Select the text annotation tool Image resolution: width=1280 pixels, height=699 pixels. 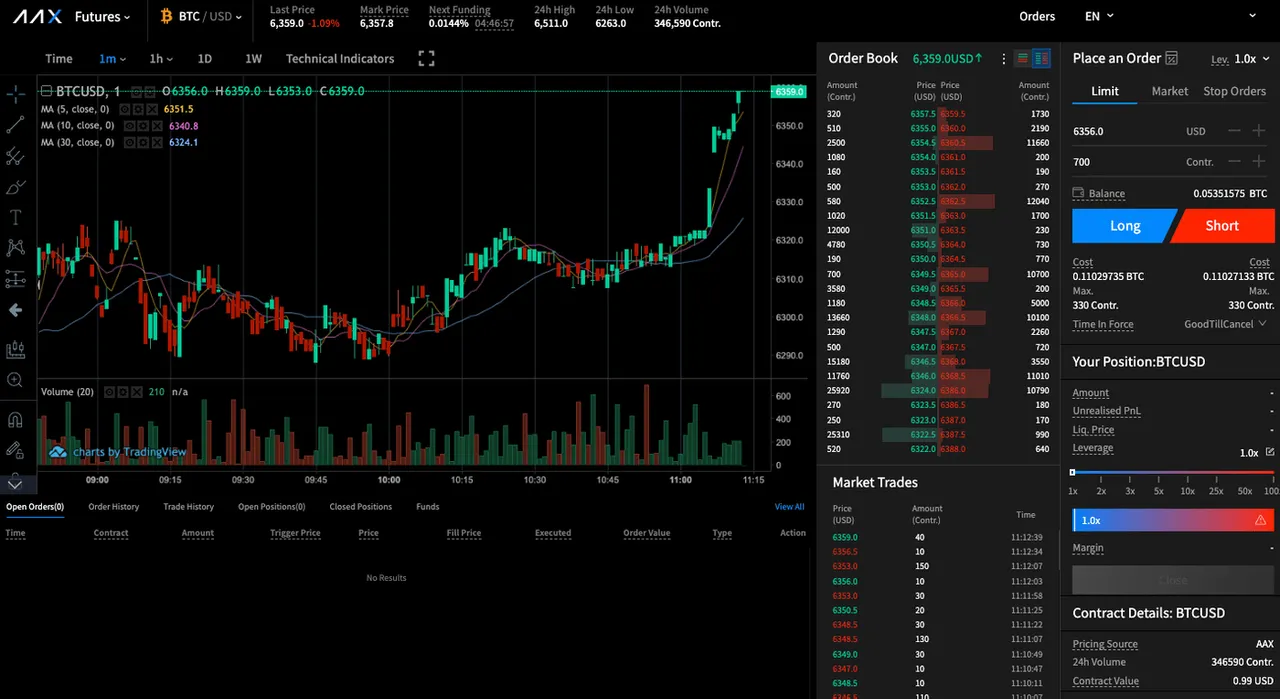[15, 217]
